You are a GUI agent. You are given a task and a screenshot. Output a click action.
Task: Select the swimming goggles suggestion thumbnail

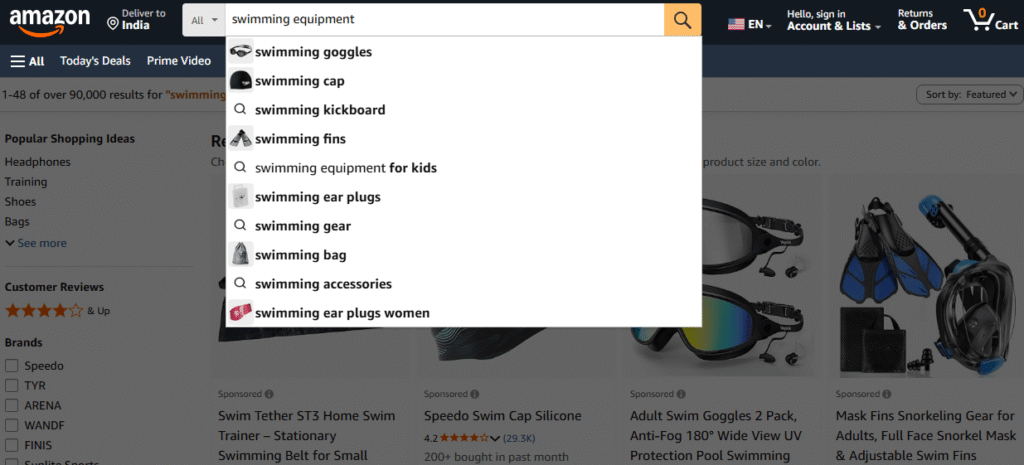coord(240,52)
